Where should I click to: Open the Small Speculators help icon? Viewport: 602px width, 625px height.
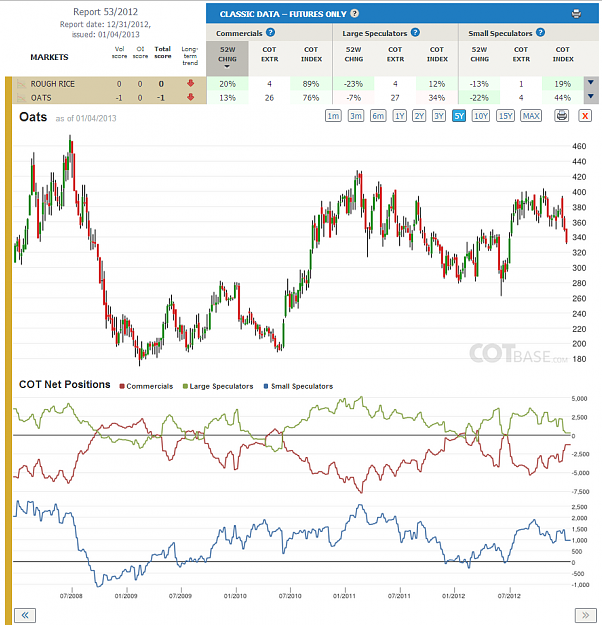tap(540, 33)
